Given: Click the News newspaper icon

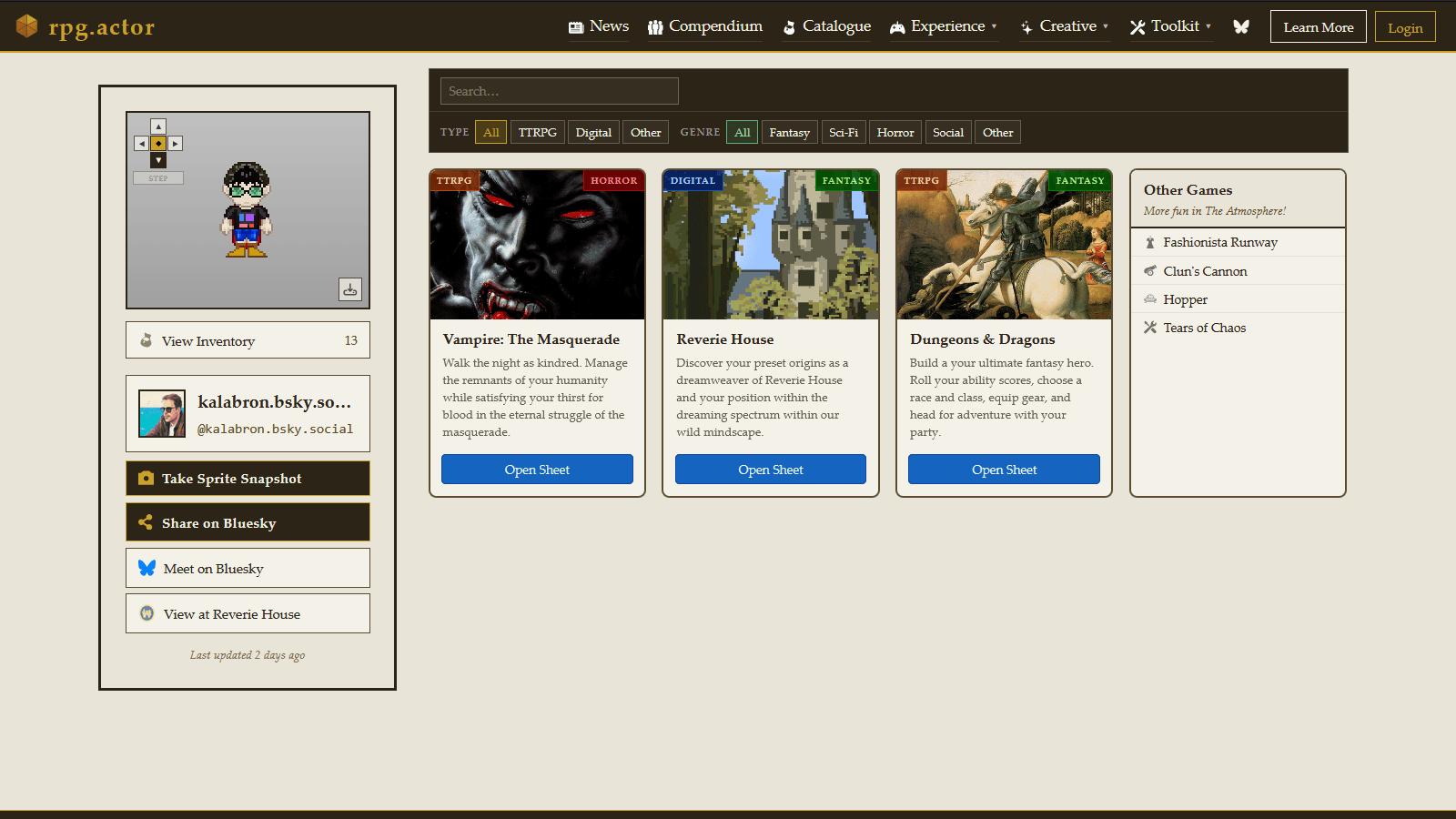Looking at the screenshot, I should click(x=576, y=27).
